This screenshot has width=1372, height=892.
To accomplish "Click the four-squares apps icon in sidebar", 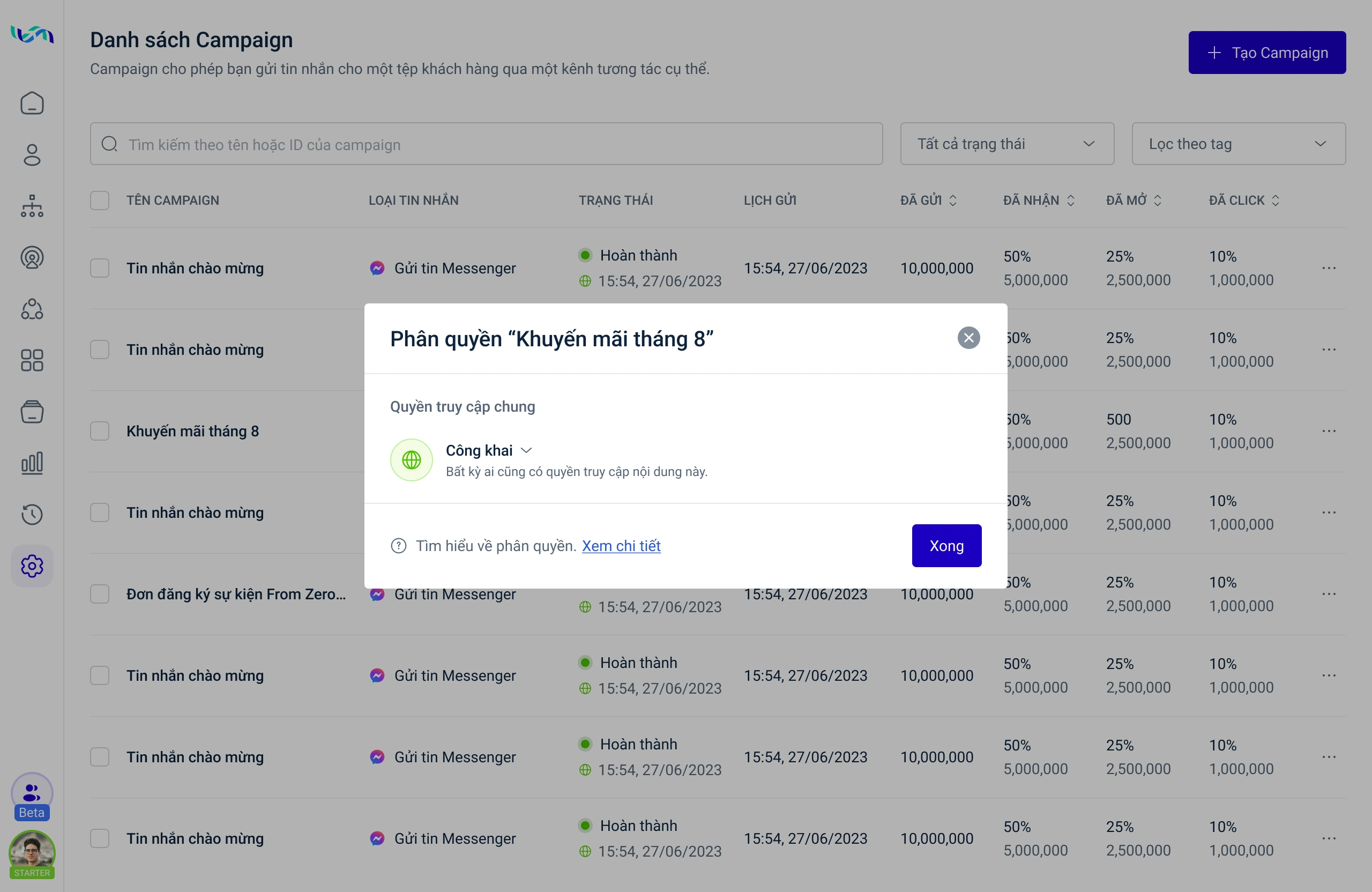I will tap(32, 360).
